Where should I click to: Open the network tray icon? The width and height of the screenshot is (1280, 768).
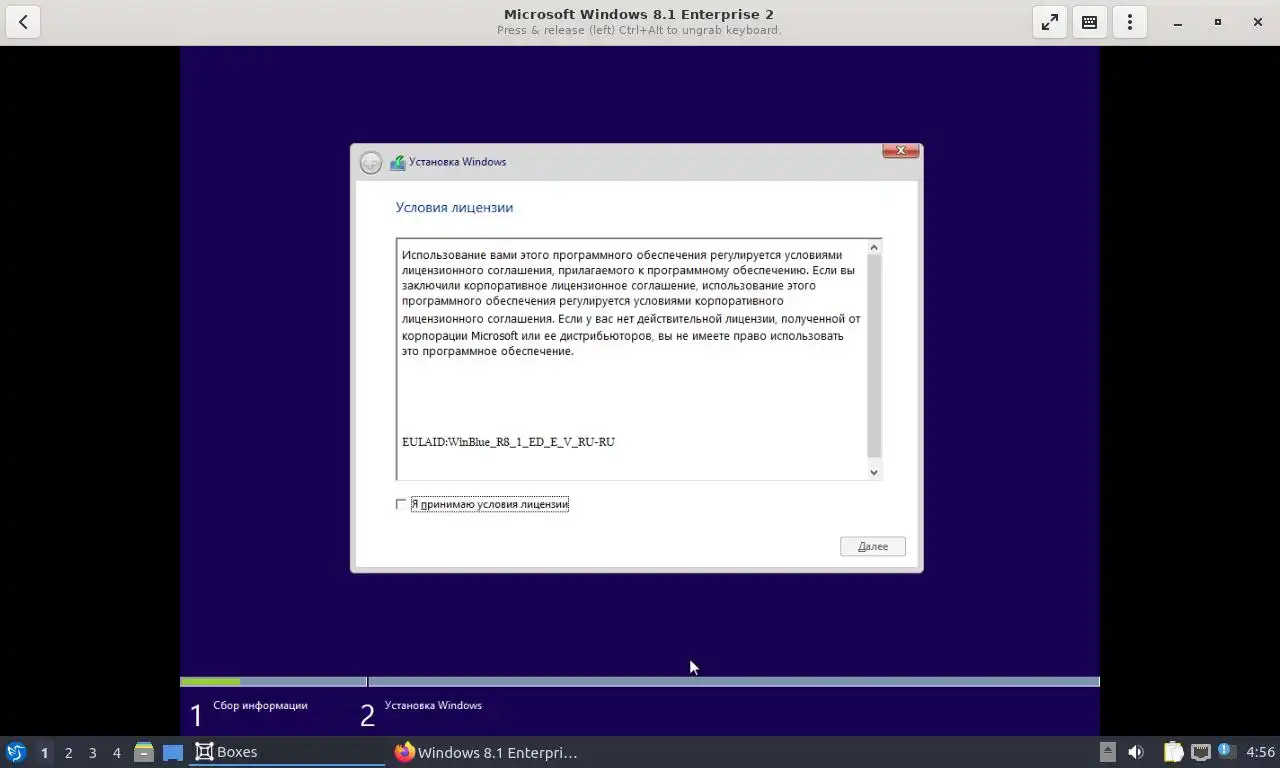(x=1200, y=752)
